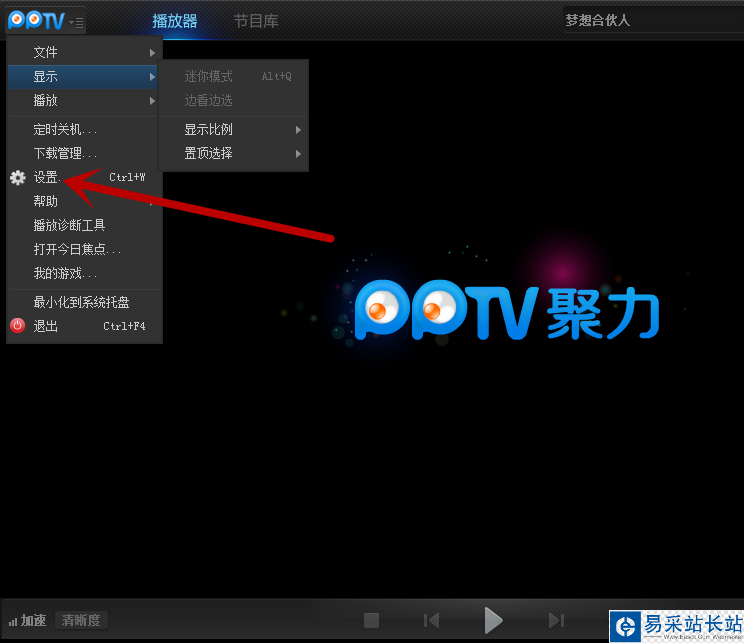This screenshot has height=643, width=744.
Task: Open 设置 with the Ctrl+W shortcut
Action: (x=84, y=177)
